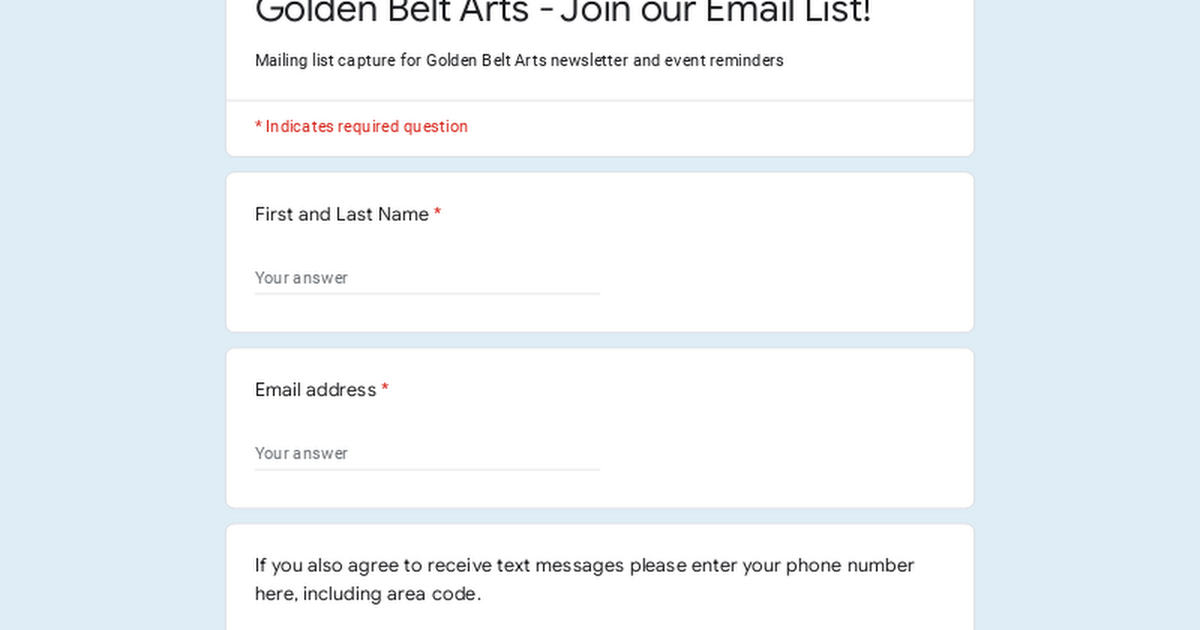Click the First and Last Name question label

pyautogui.click(x=340, y=214)
